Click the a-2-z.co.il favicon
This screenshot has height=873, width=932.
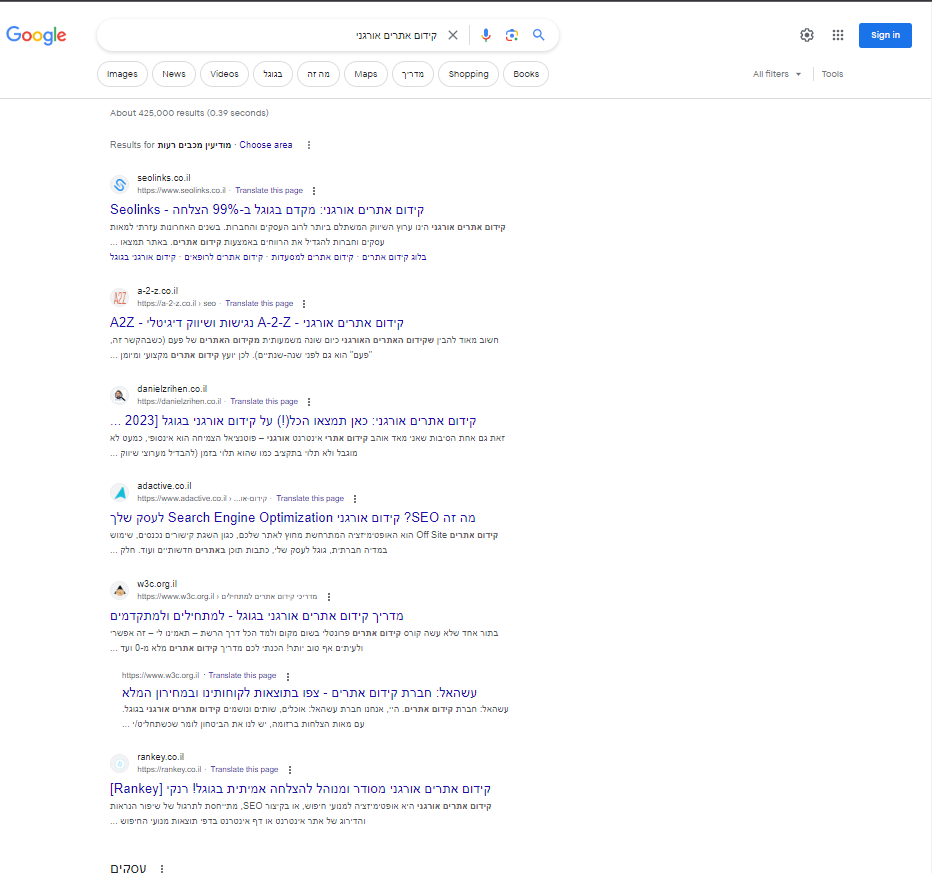[x=119, y=298]
